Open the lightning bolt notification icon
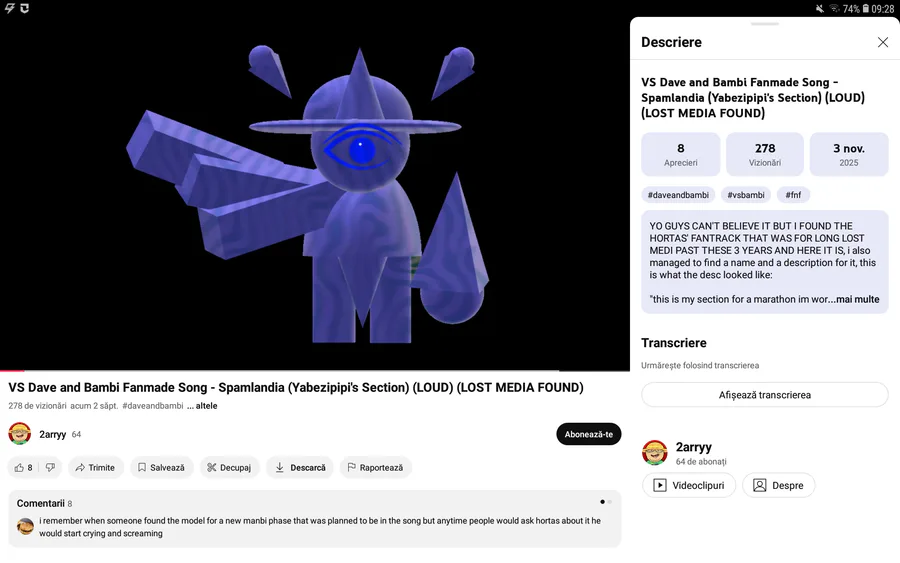 9,8
